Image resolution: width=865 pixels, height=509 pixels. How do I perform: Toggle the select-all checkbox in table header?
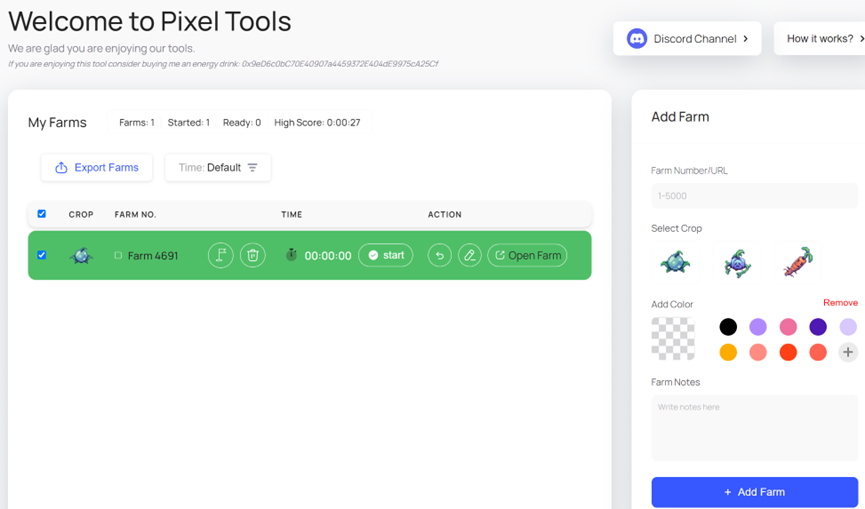click(x=41, y=214)
